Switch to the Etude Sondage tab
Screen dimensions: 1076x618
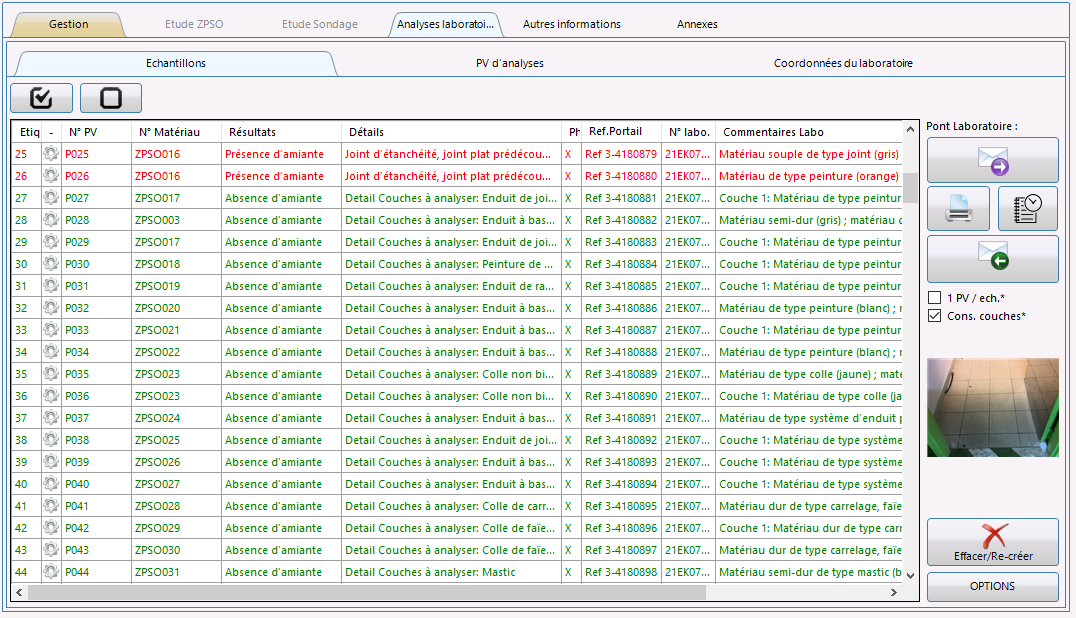(320, 24)
